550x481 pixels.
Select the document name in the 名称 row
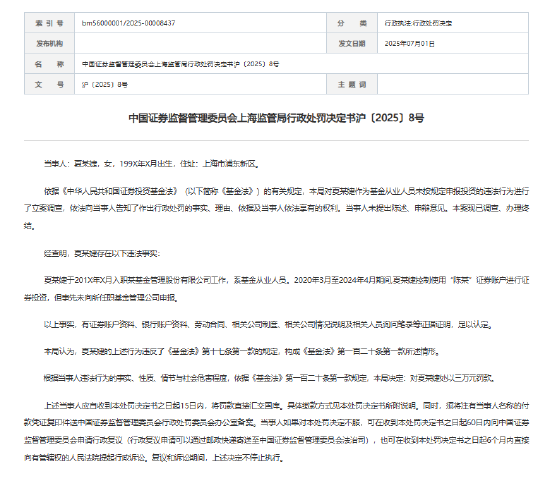180,64
